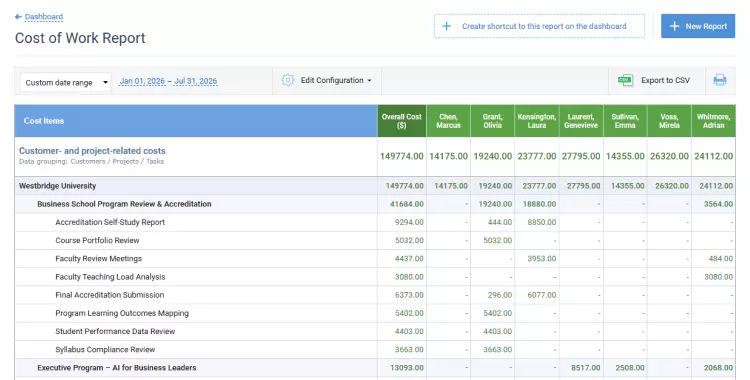Select the Whitmore, Adrian column header
Screen dimensions: 750x380
(x=713, y=121)
